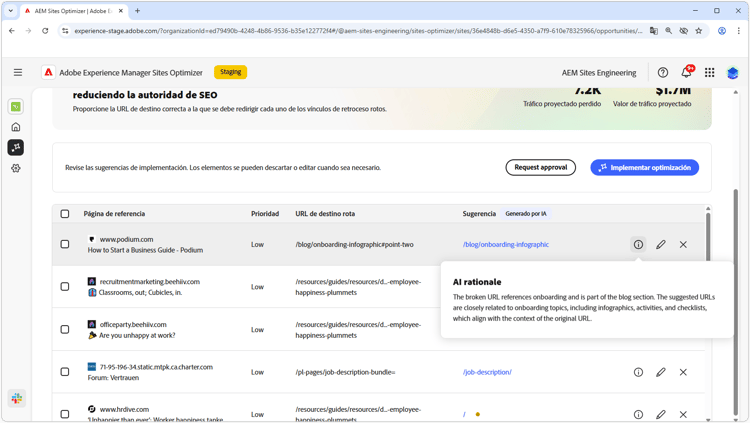
Task: Click www.podium.com referring page text
Action: 126,239
